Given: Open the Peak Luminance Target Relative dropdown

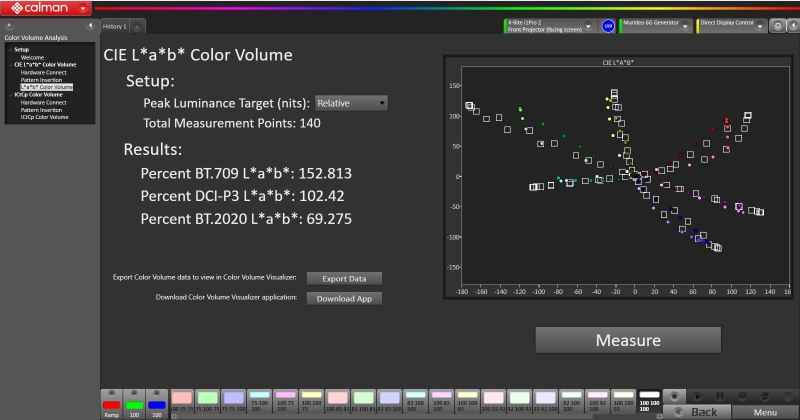Looking at the screenshot, I should pyautogui.click(x=350, y=103).
